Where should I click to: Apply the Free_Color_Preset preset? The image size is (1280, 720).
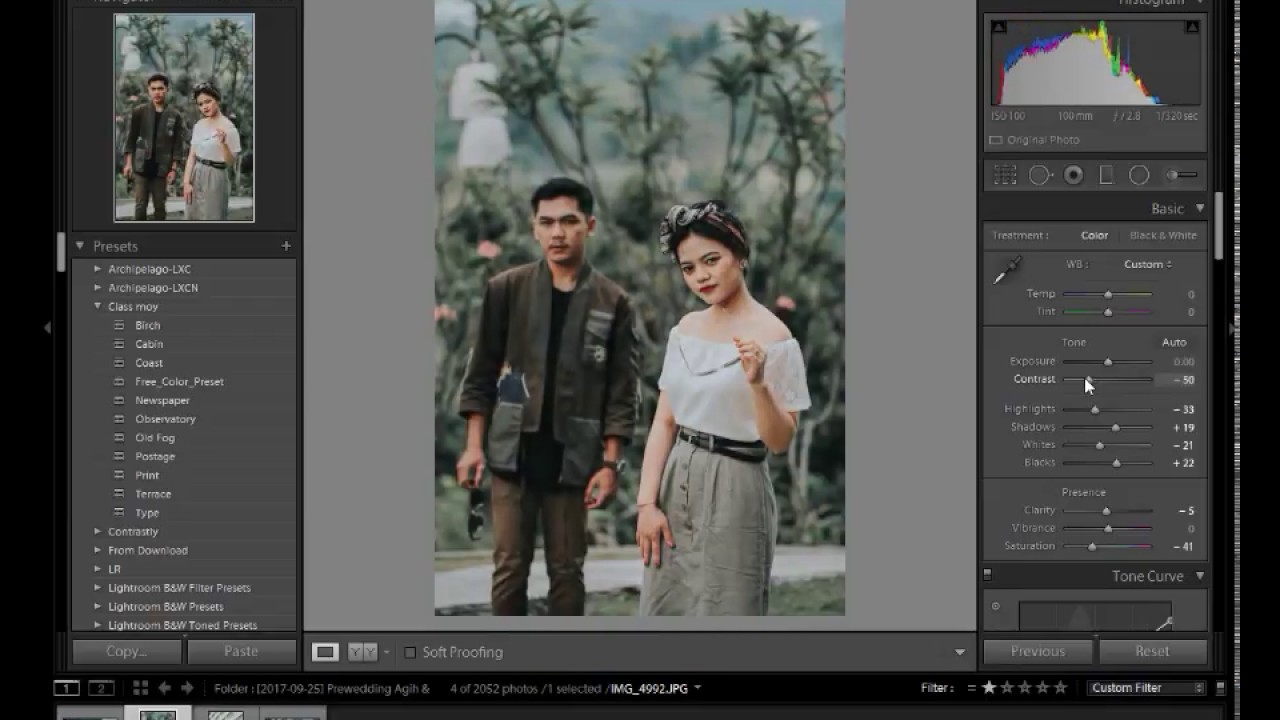[179, 382]
